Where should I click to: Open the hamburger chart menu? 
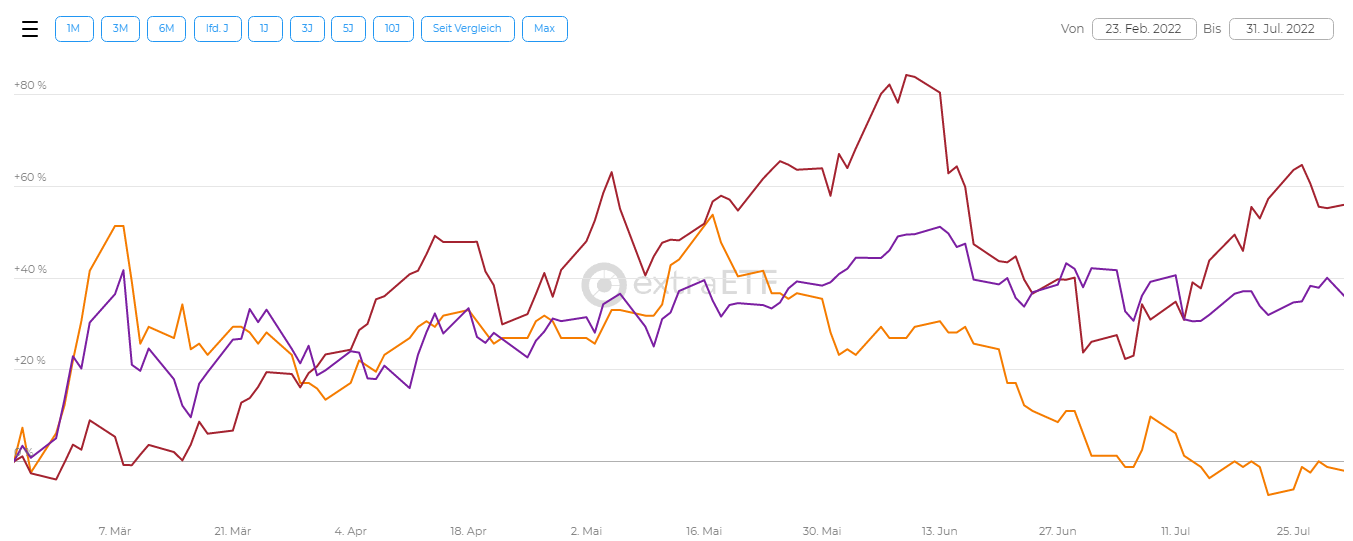30,29
